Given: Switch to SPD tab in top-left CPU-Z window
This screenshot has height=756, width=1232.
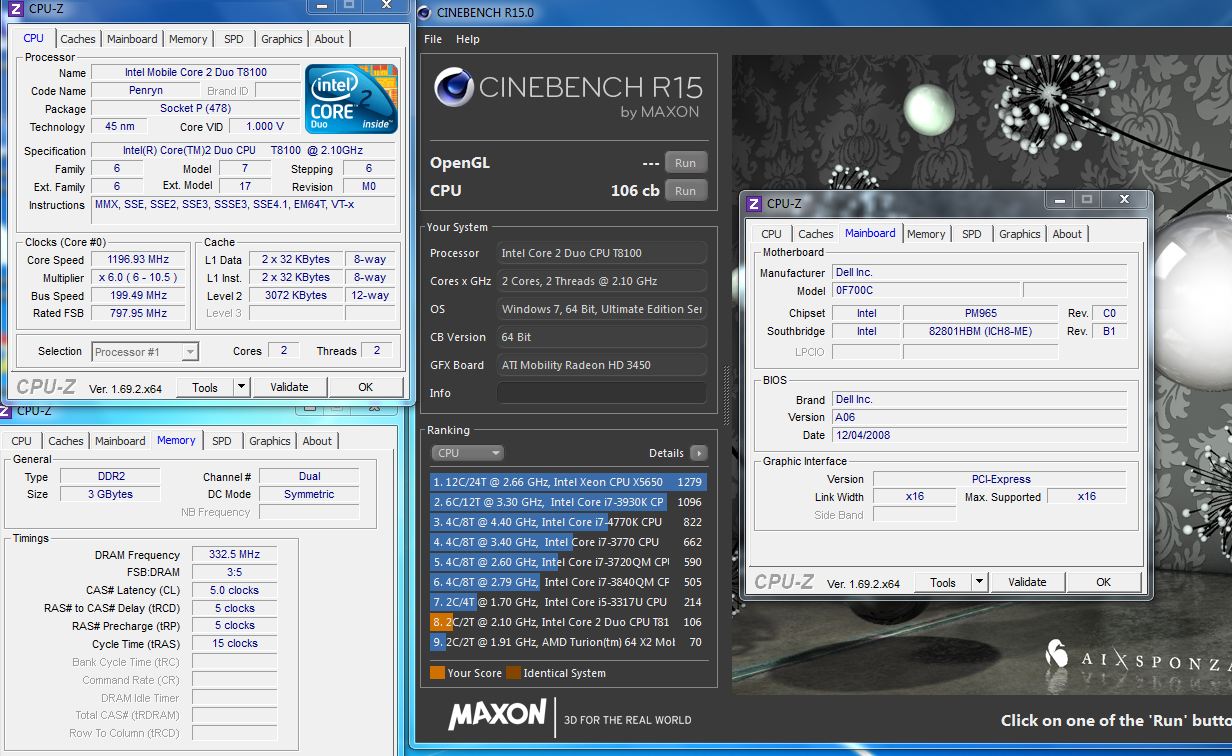Looking at the screenshot, I should click(233, 39).
